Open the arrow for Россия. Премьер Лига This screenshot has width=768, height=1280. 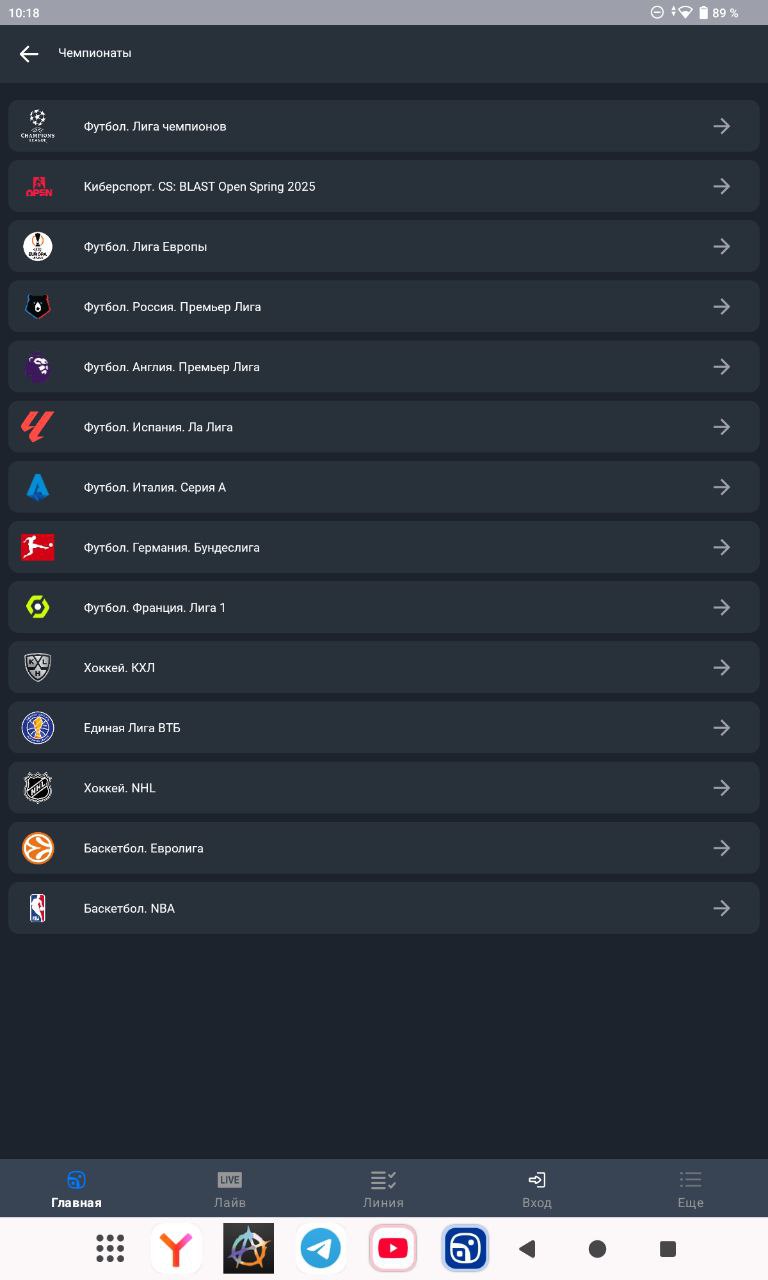pyautogui.click(x=721, y=307)
